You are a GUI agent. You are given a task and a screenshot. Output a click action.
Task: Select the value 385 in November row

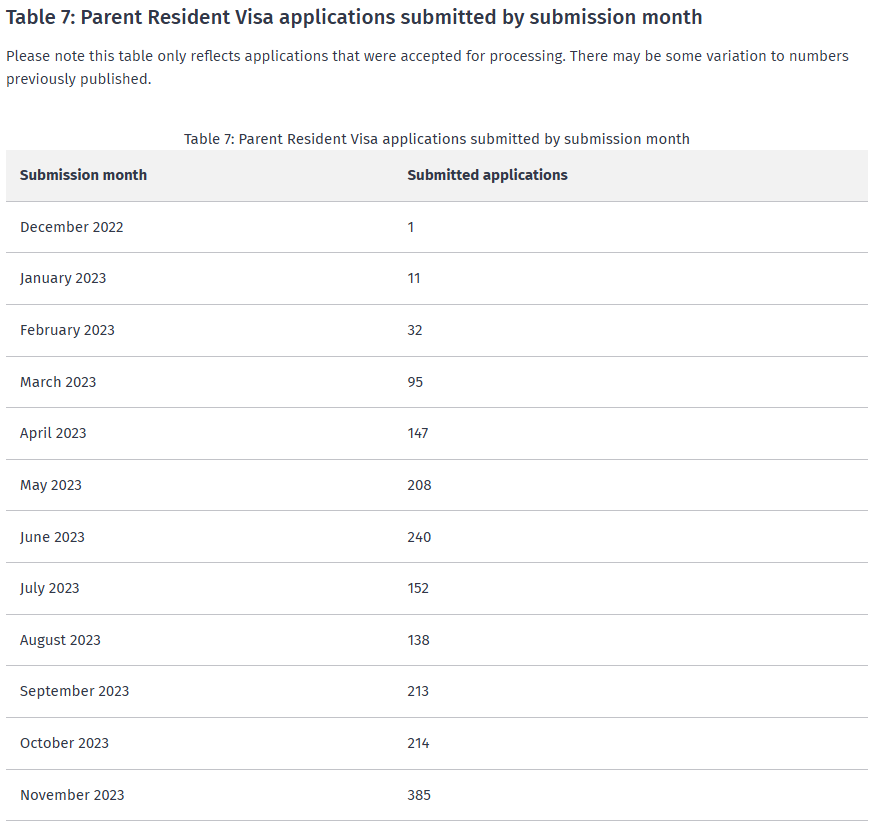(x=419, y=795)
